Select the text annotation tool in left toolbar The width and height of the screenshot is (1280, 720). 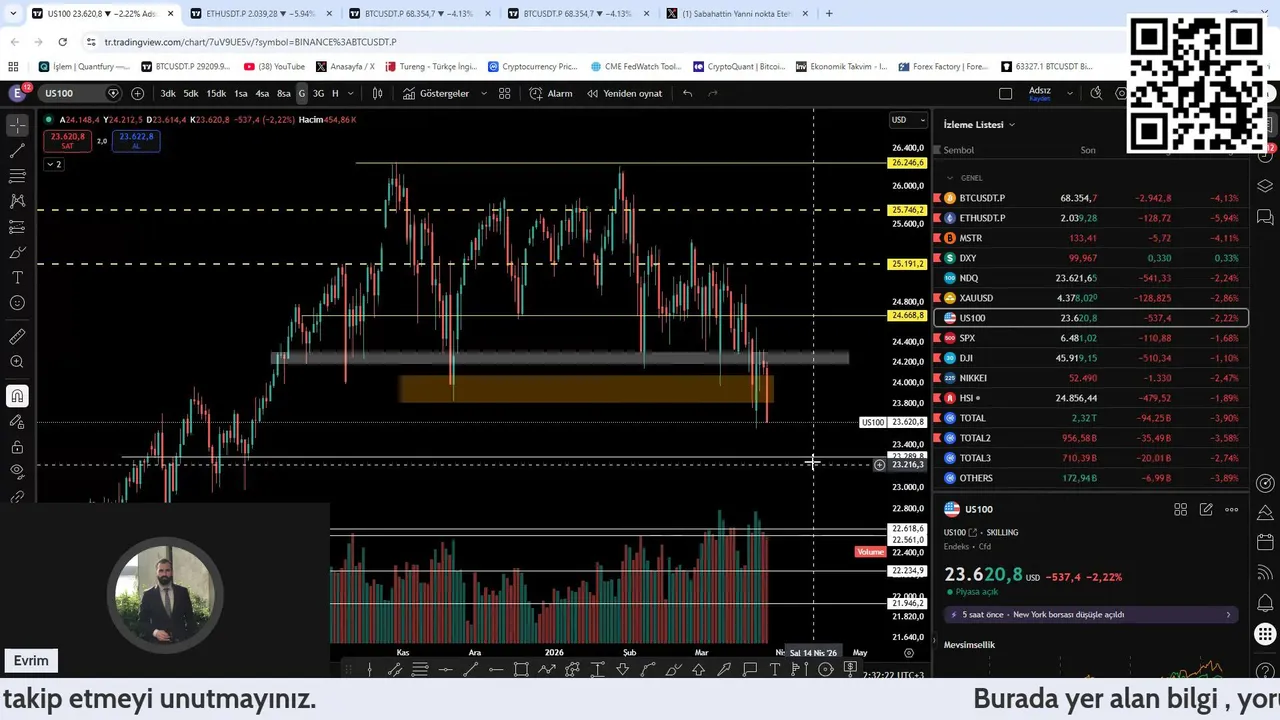[x=17, y=277]
